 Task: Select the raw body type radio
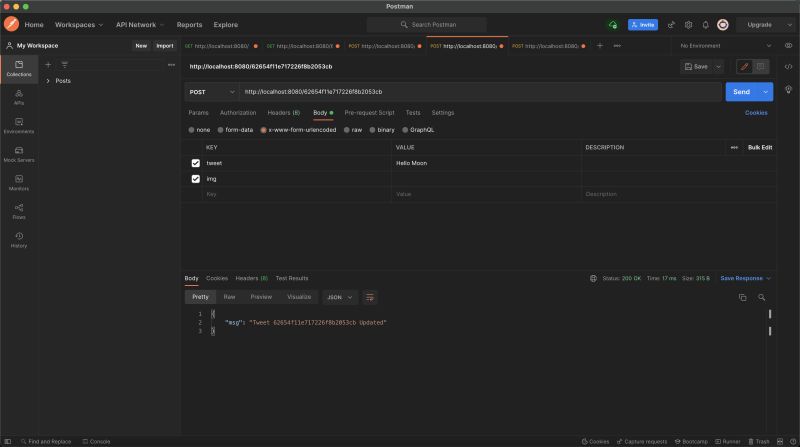[346, 130]
